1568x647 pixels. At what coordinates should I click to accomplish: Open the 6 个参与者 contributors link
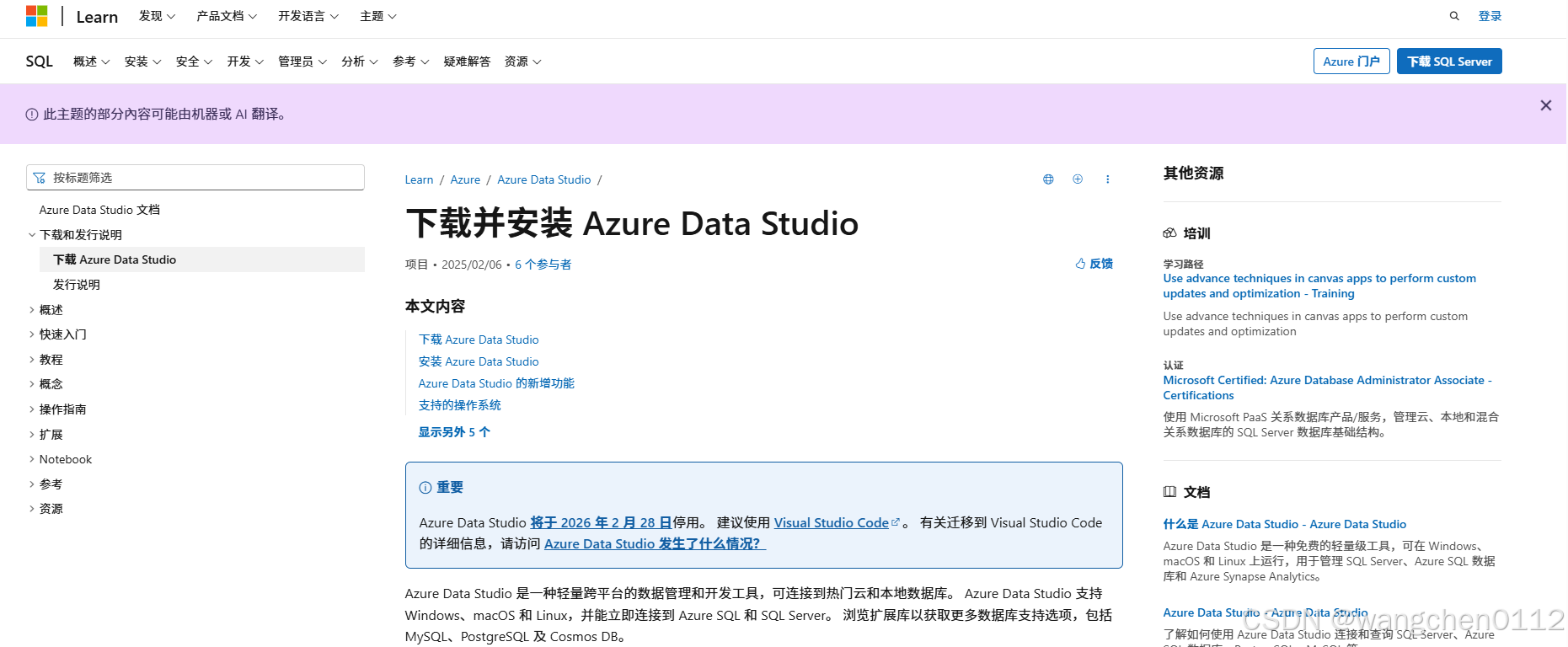pos(543,265)
